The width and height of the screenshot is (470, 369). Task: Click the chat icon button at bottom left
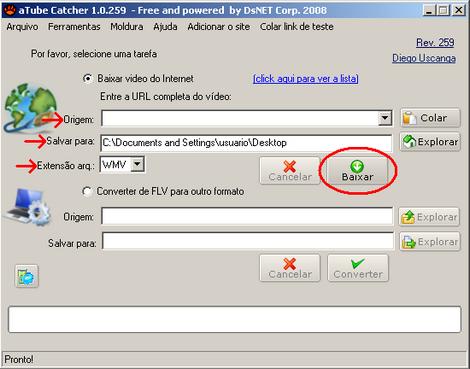tap(27, 276)
